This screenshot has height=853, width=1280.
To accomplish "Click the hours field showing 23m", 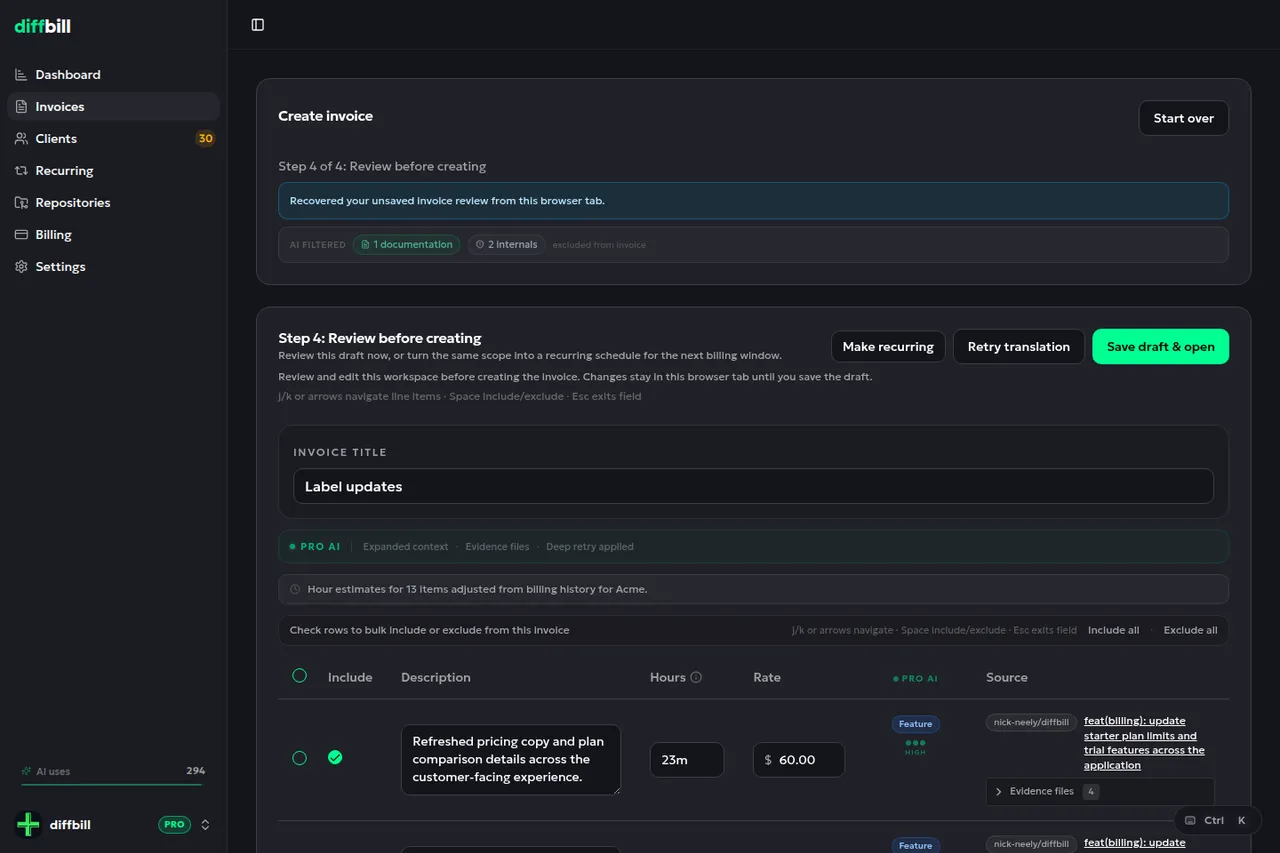I will point(687,760).
